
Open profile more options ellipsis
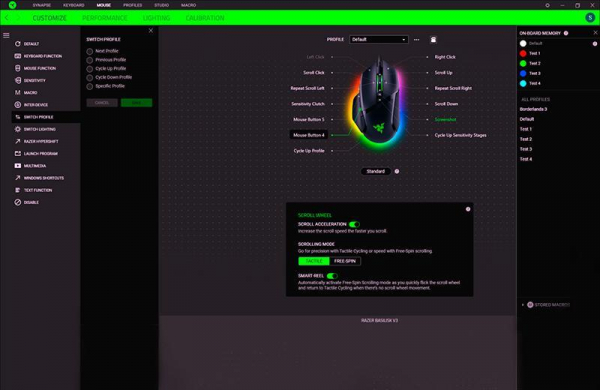pos(416,39)
